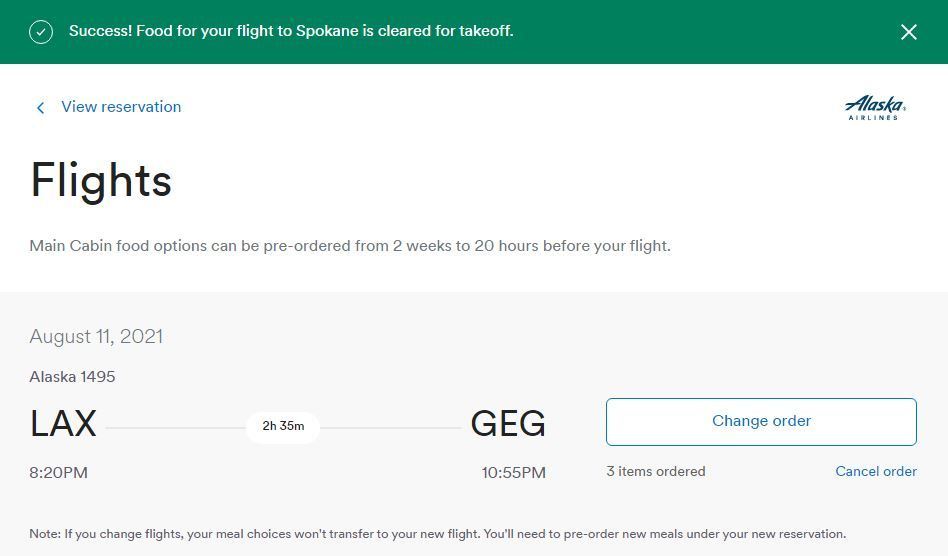Open the View reservation link

(x=121, y=107)
